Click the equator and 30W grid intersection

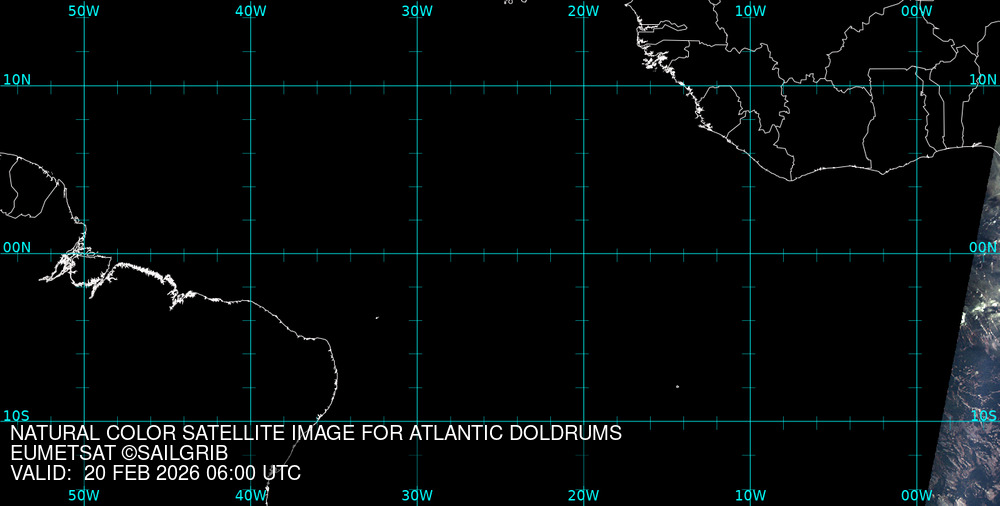point(417,253)
